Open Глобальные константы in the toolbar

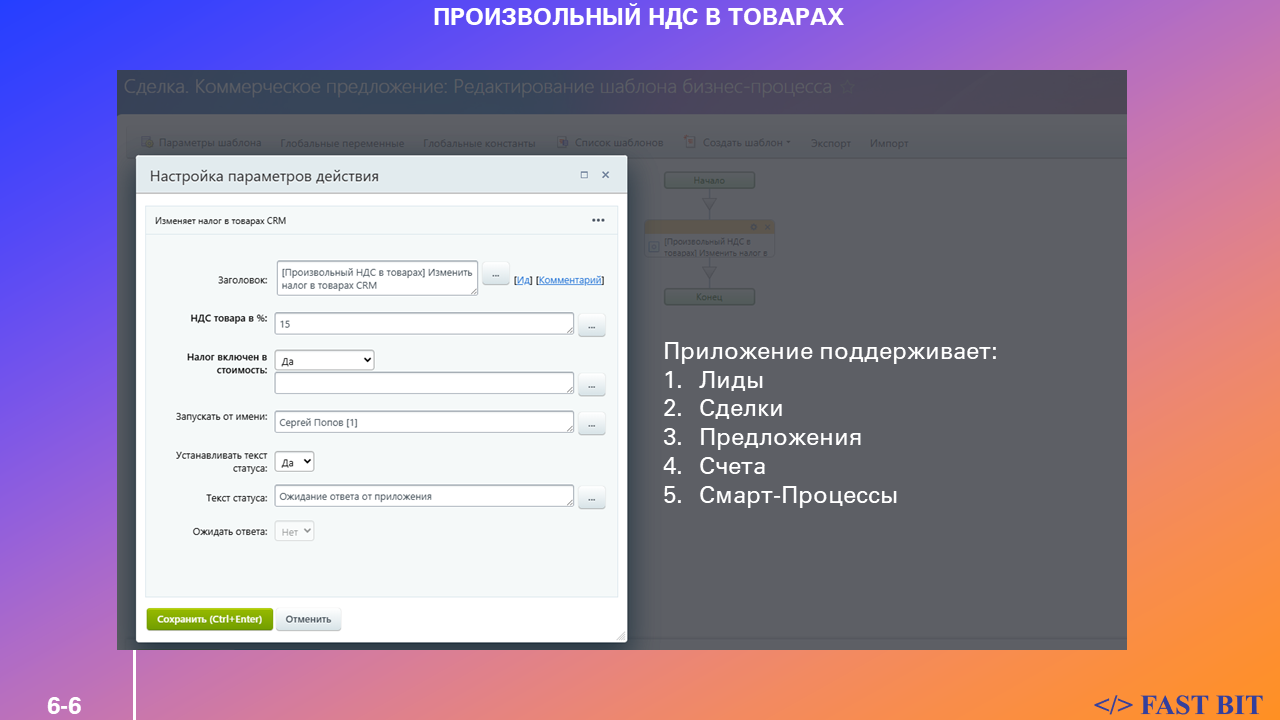coord(479,143)
